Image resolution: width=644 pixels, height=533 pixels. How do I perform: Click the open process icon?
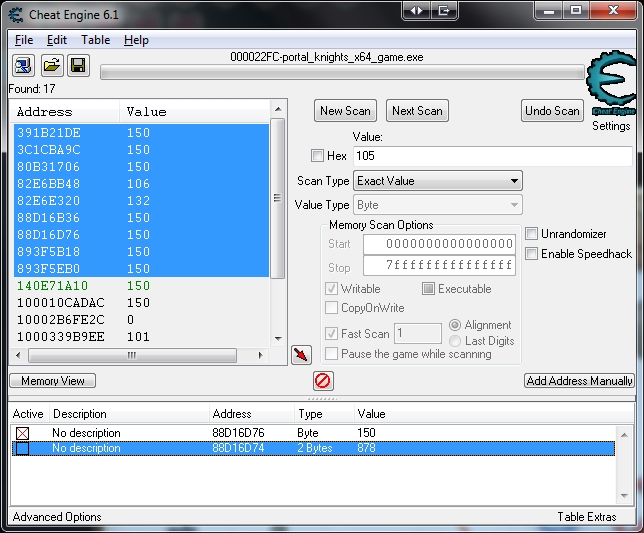[x=23, y=66]
